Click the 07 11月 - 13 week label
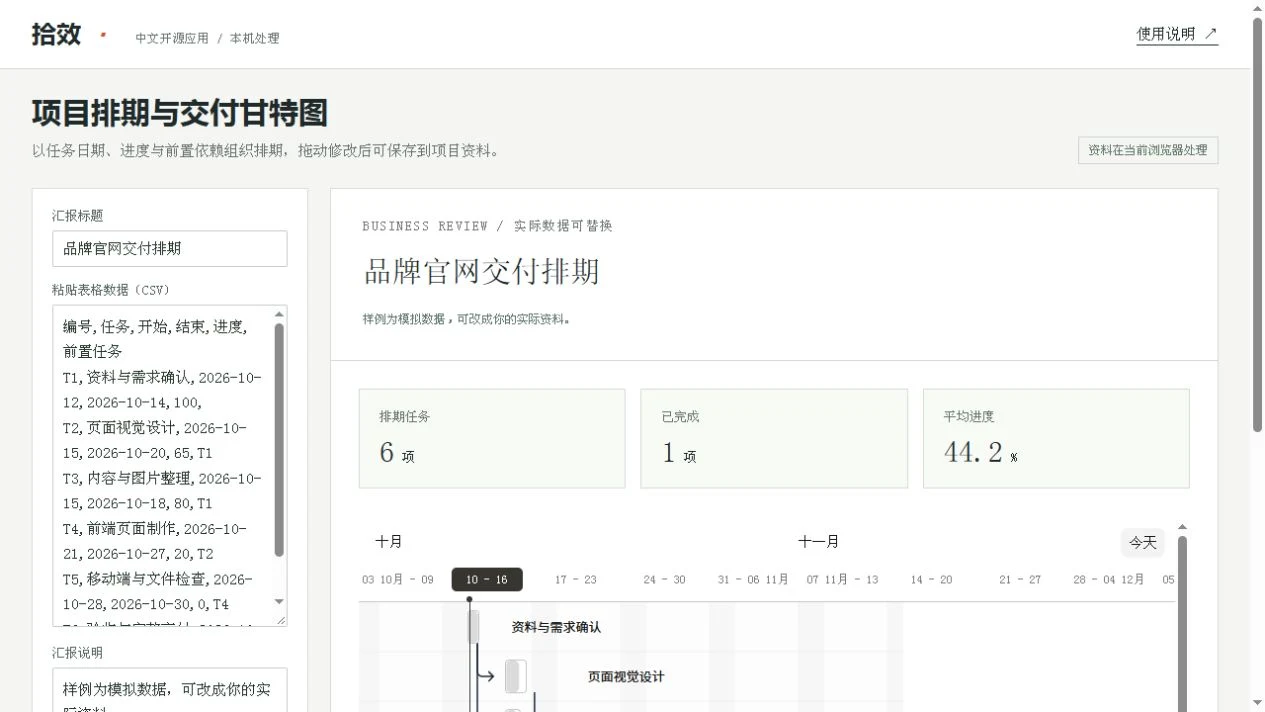Image resolution: width=1265 pixels, height=712 pixels. click(x=843, y=580)
